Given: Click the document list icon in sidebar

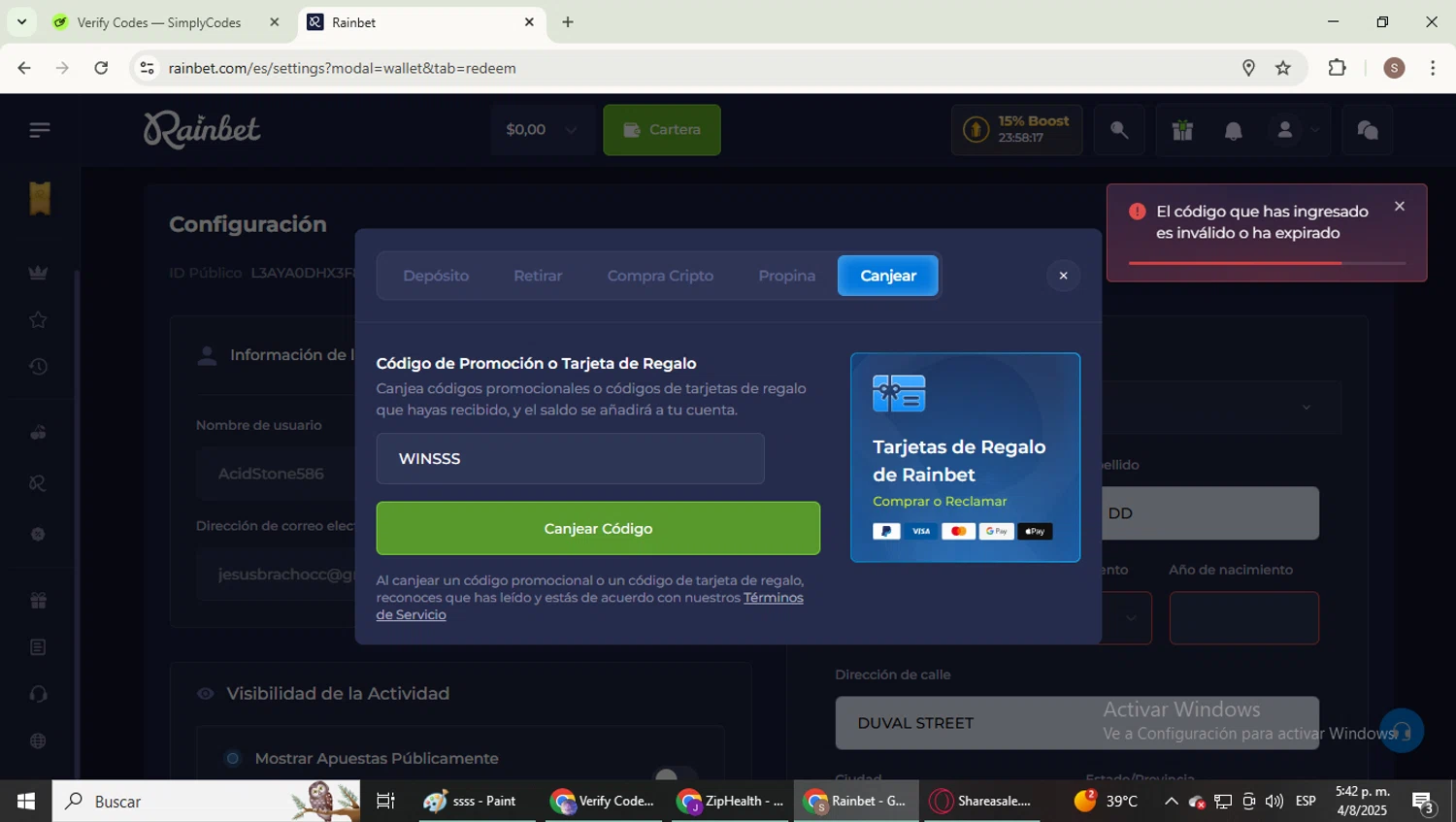Looking at the screenshot, I should pyautogui.click(x=38, y=647).
